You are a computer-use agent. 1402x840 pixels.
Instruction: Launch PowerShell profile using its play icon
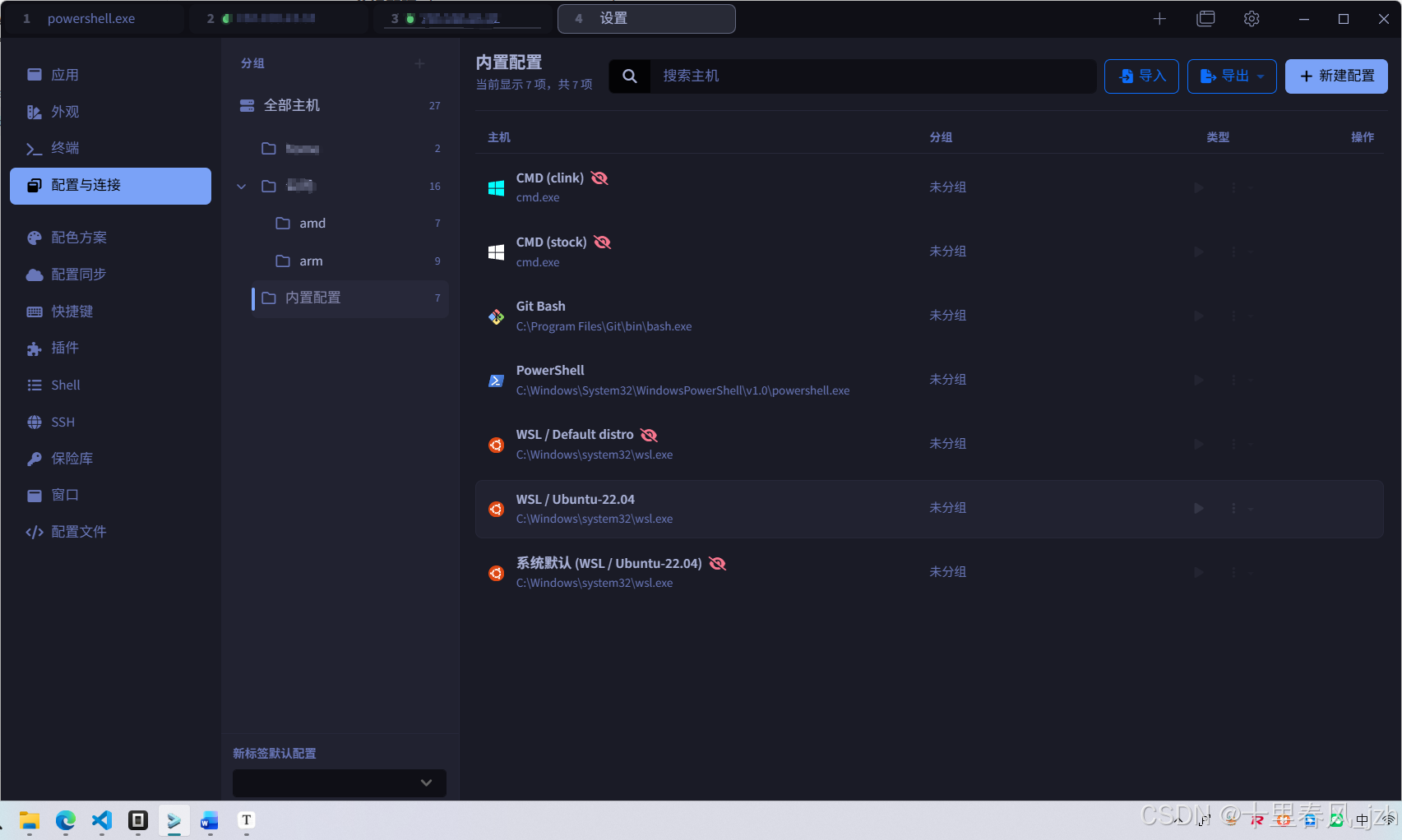(1199, 380)
